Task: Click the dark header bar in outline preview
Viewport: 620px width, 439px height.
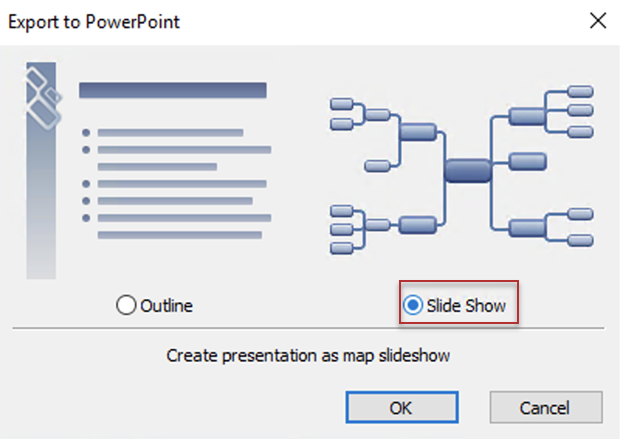Action: [x=172, y=90]
